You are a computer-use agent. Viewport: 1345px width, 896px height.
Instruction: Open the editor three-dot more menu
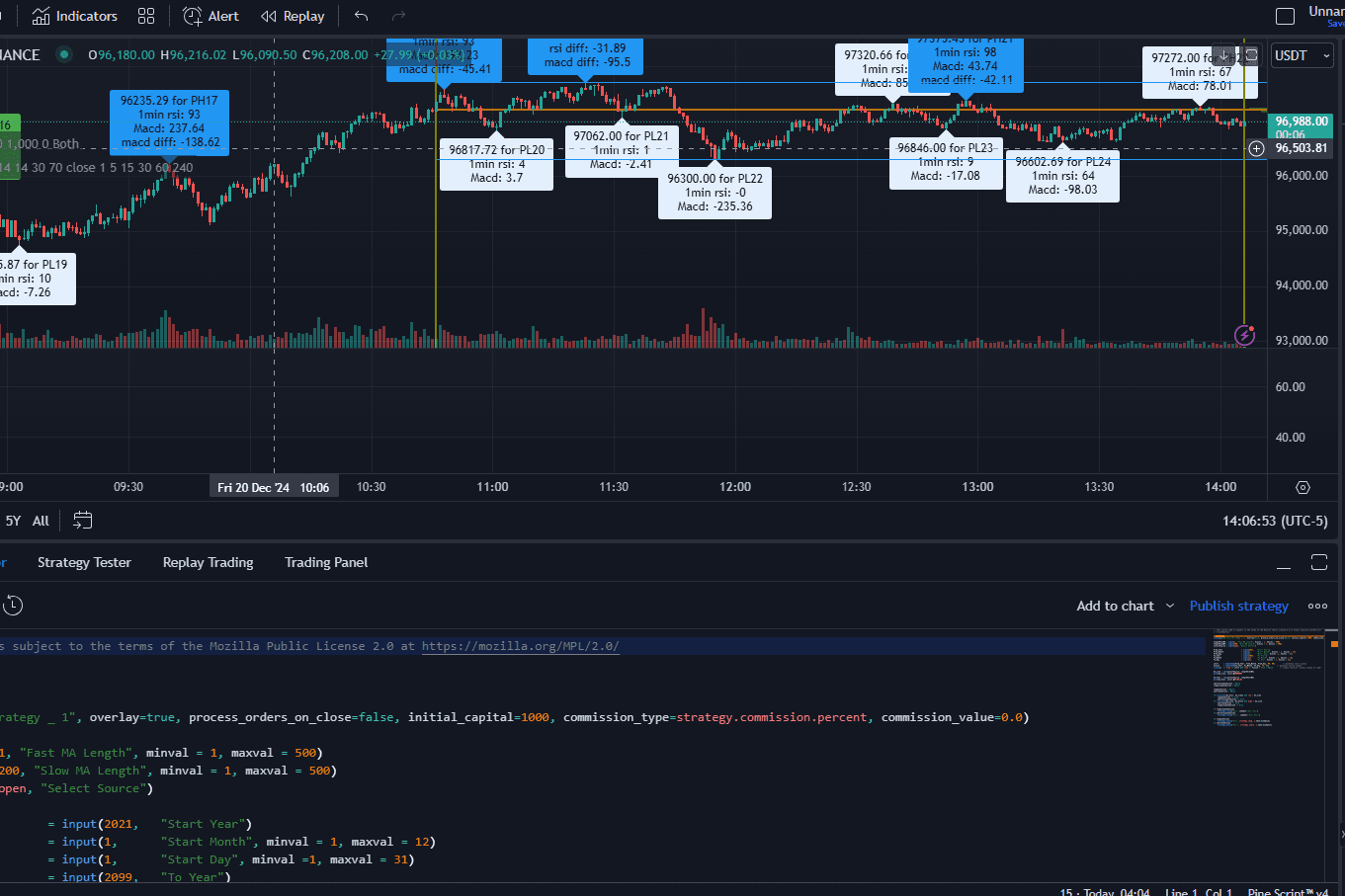pos(1317,606)
